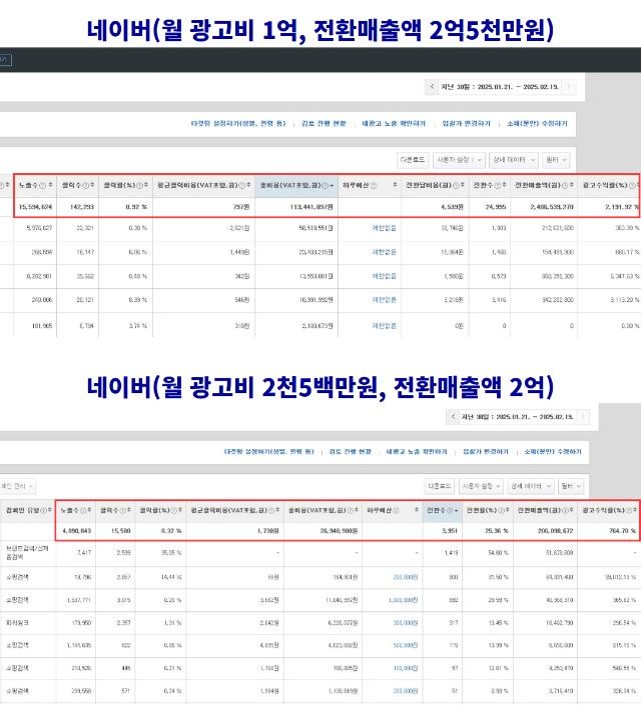Open 입찰가 변경하기 link in 2천5백만원 report
This screenshot has height=719, width=641.
(486, 452)
